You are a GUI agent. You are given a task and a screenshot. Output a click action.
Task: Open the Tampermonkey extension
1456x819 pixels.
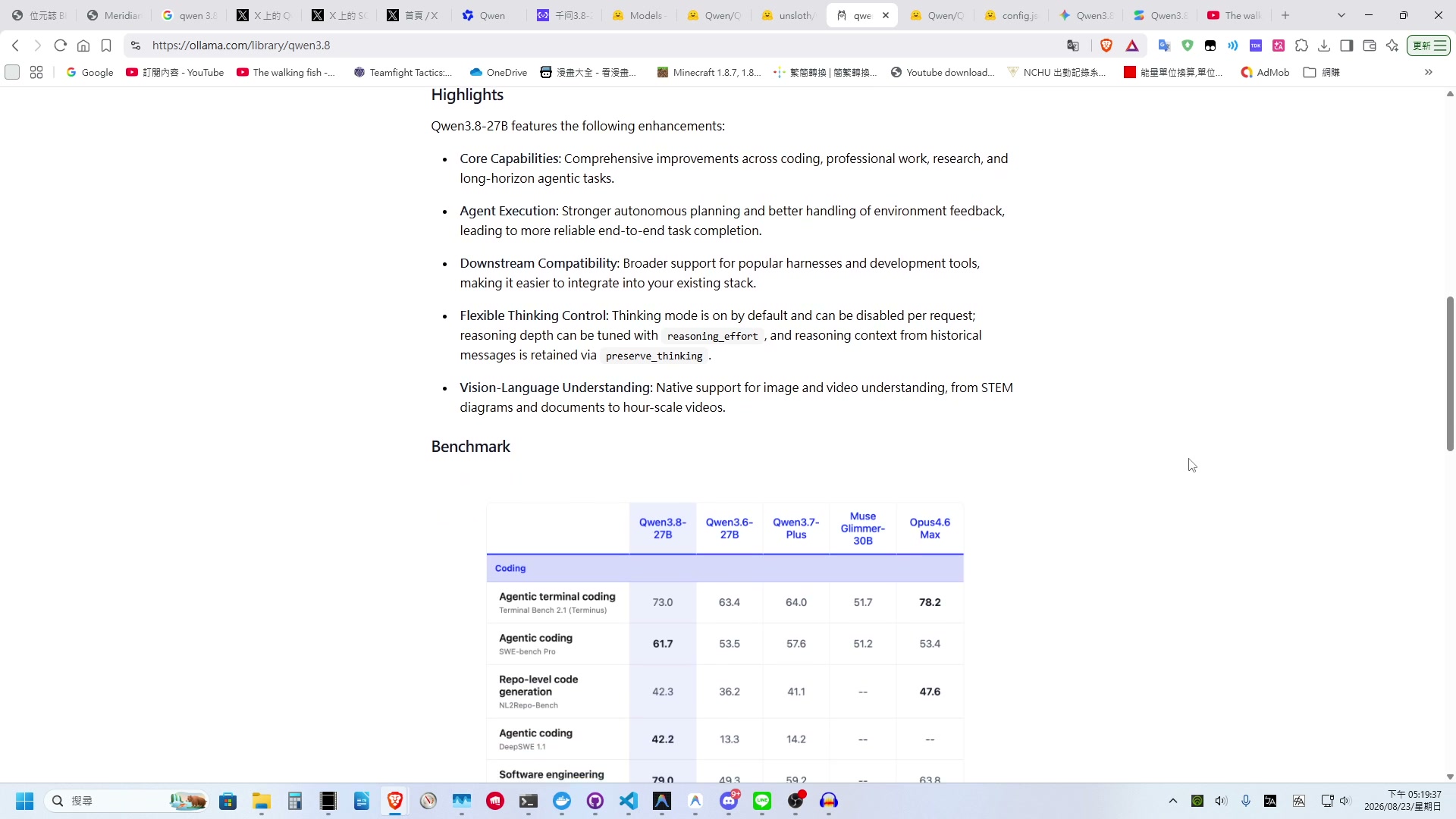[x=1210, y=45]
